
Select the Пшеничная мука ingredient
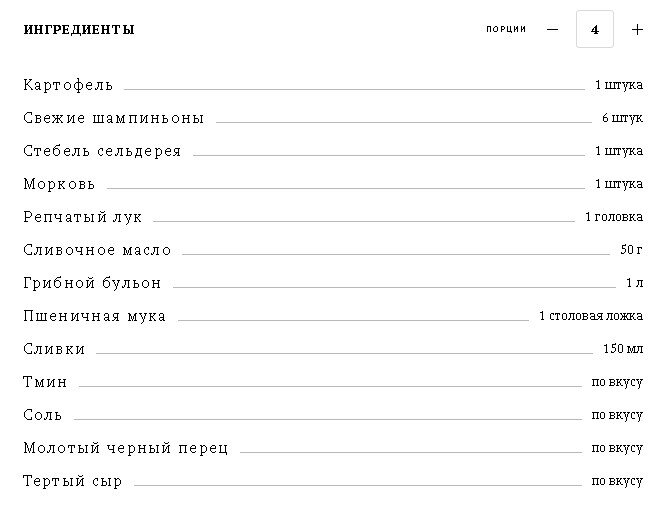[94, 316]
